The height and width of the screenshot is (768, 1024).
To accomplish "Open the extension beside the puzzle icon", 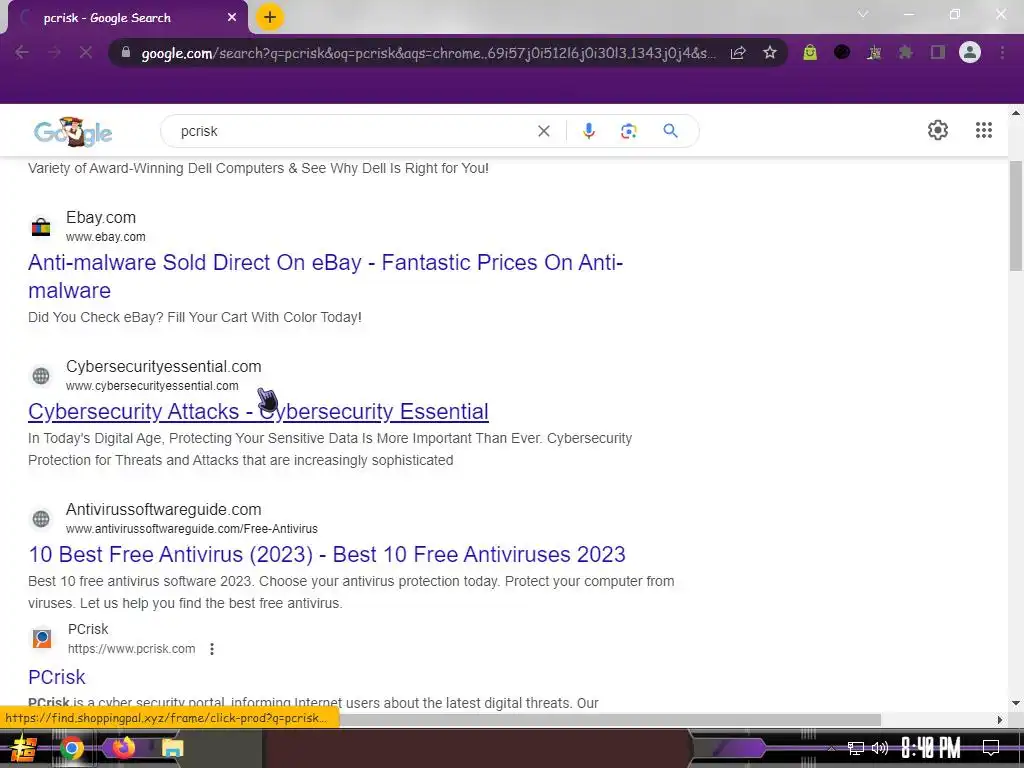I will point(874,52).
